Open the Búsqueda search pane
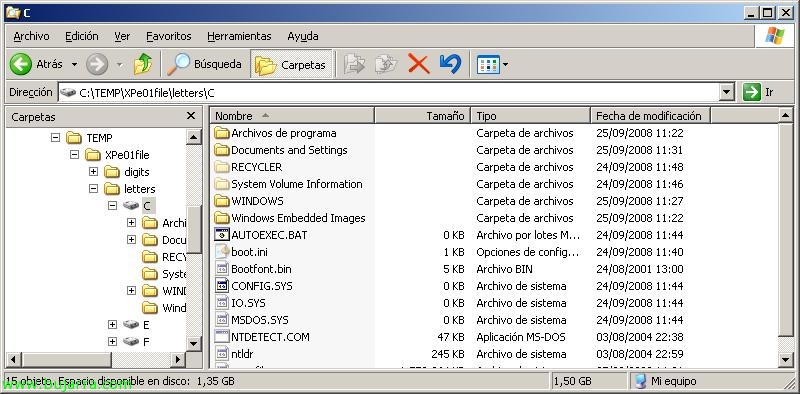Viewport: 800px width, 394px height. (204, 64)
